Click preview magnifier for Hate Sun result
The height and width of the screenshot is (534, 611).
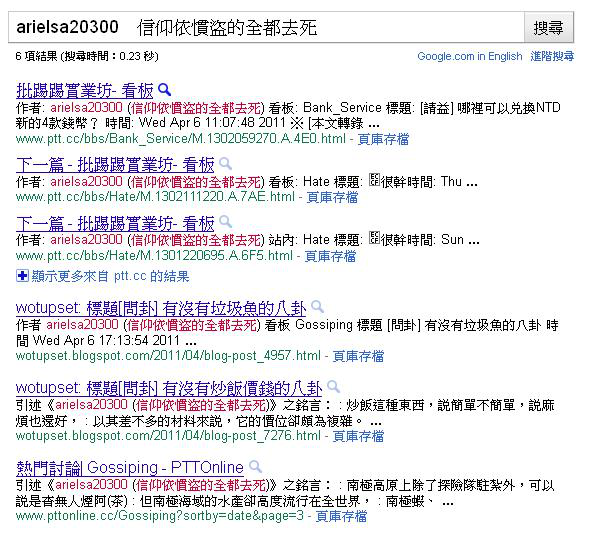coord(225,222)
